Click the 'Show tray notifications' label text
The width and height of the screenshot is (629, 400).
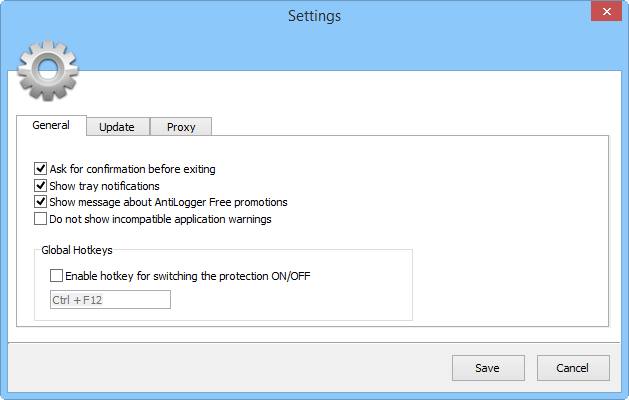[x=104, y=185]
